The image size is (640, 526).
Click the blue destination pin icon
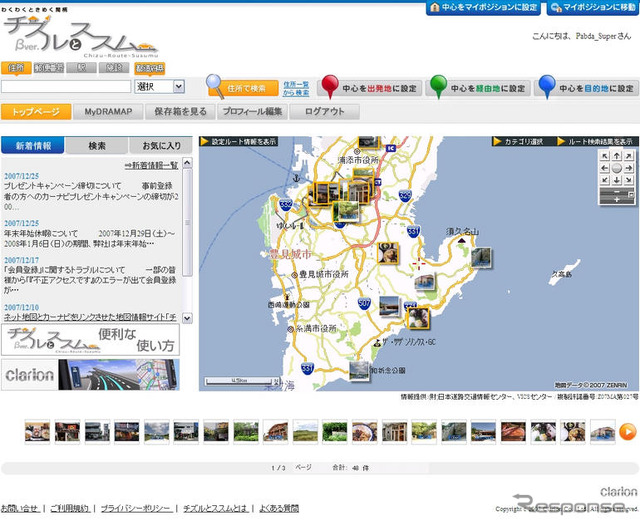tap(547, 85)
